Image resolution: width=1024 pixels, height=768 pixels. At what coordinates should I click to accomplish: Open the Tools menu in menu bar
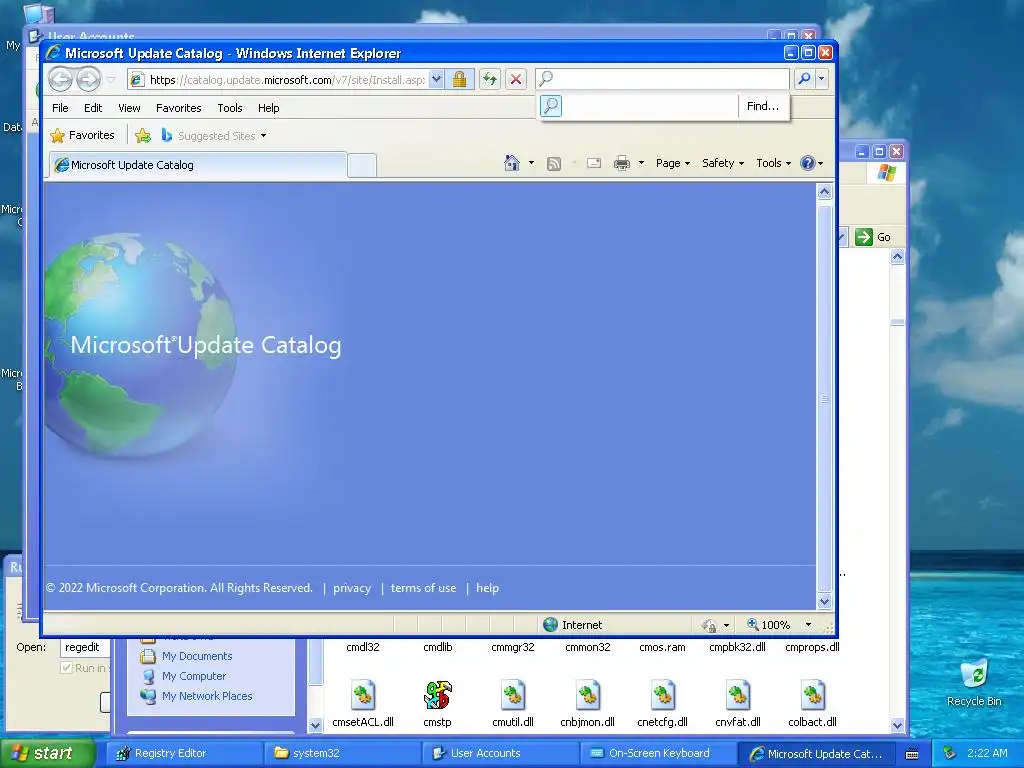229,108
